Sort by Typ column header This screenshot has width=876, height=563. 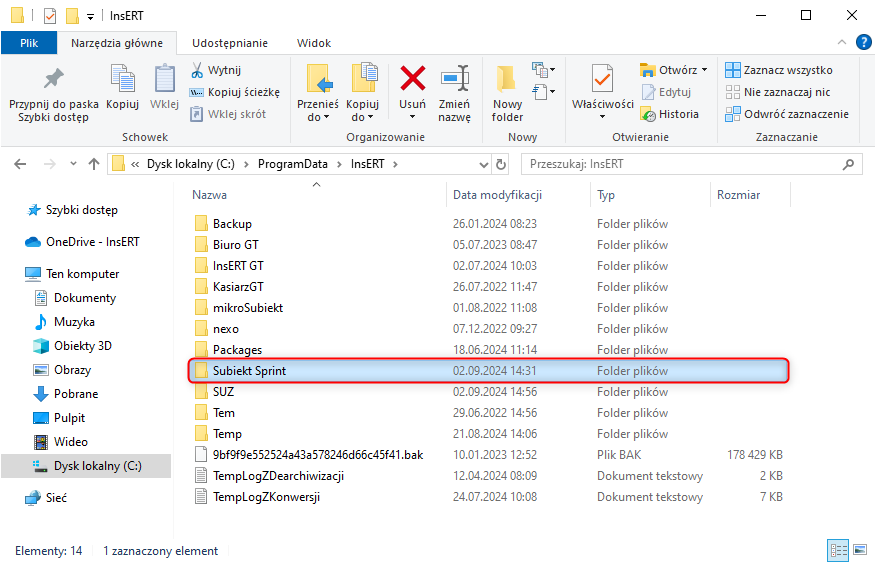point(606,195)
